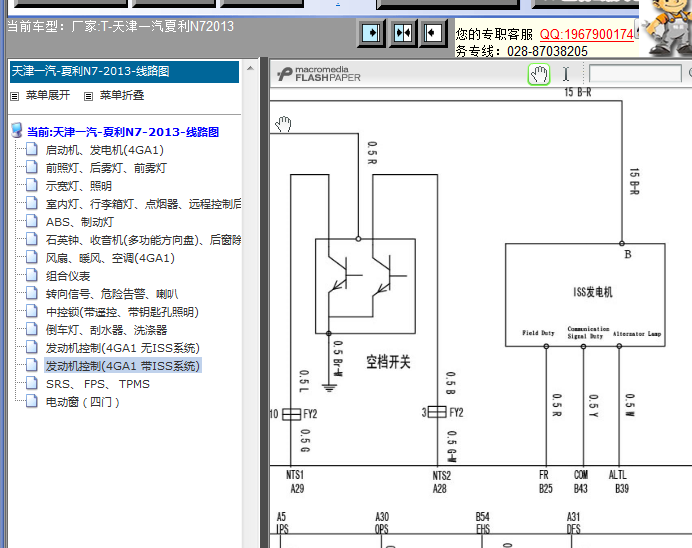This screenshot has width=692, height=548.
Task: Open 组合仪表 diagram
Action: [68, 276]
